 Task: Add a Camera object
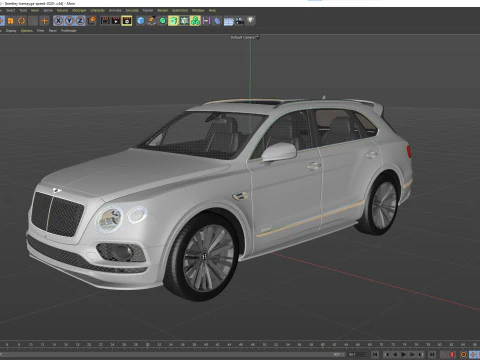click(240, 21)
